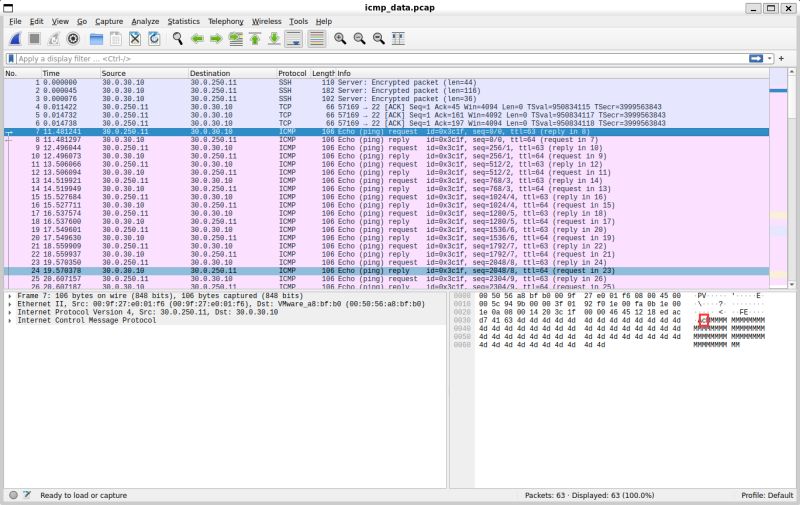Jump to the last packet icon

[x=274, y=39]
